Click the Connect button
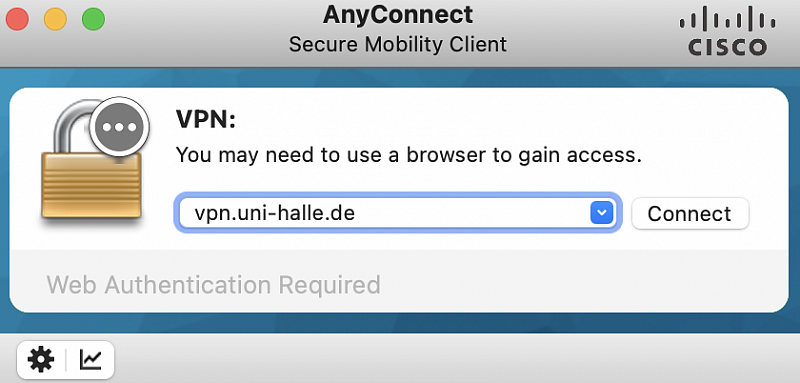This screenshot has width=800, height=383. (690, 213)
